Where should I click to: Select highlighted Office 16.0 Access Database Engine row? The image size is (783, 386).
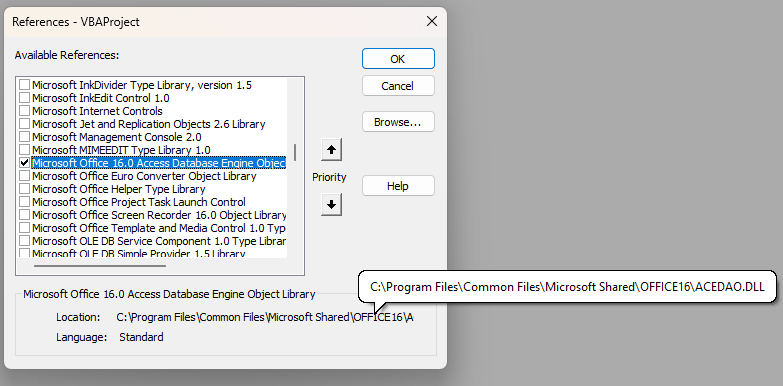159,163
